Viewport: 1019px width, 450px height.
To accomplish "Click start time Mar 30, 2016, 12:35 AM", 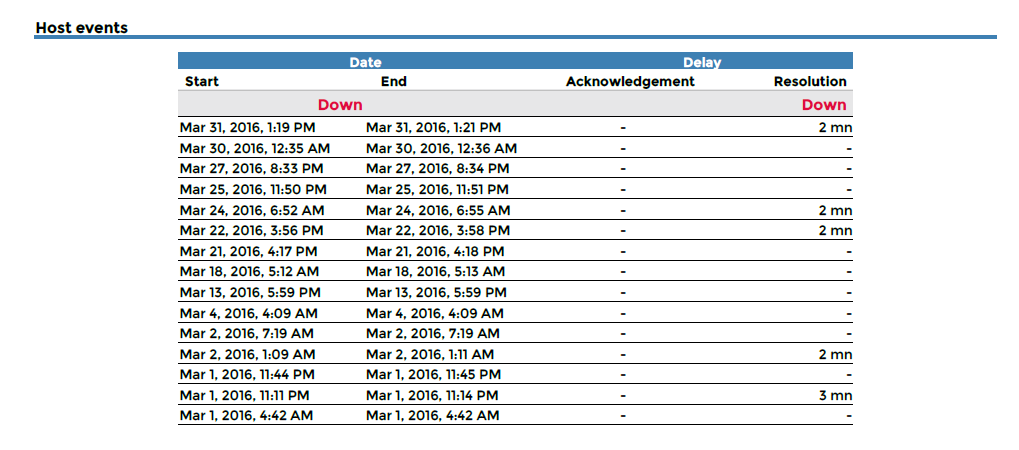I will tap(255, 148).
